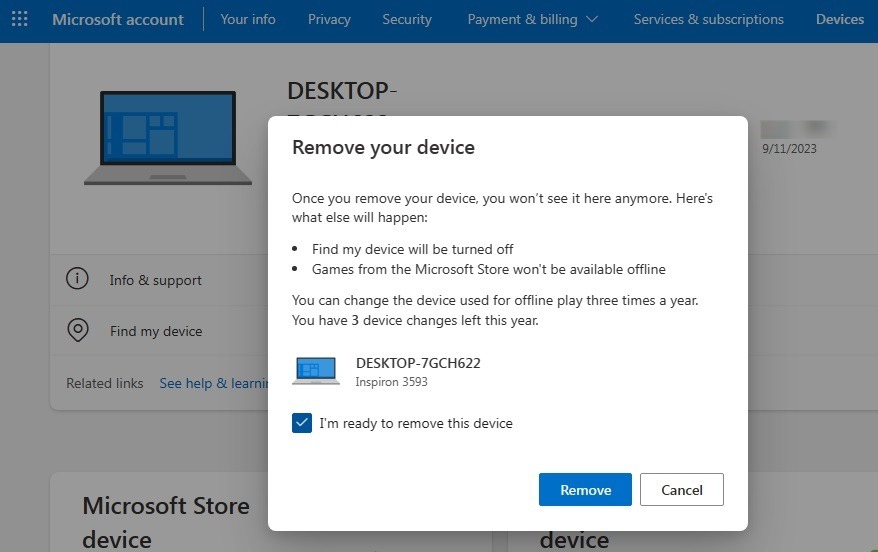The width and height of the screenshot is (878, 552).
Task: Open the app launcher grid icon
Action: tap(20, 19)
